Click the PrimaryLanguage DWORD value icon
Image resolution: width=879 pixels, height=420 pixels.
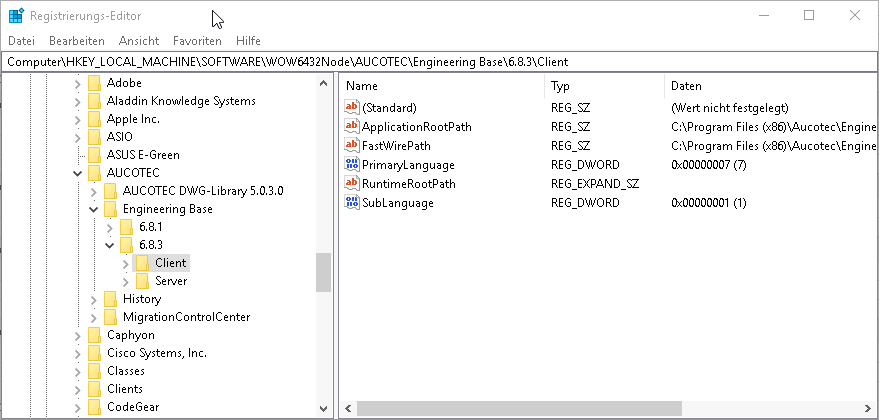pyautogui.click(x=352, y=165)
